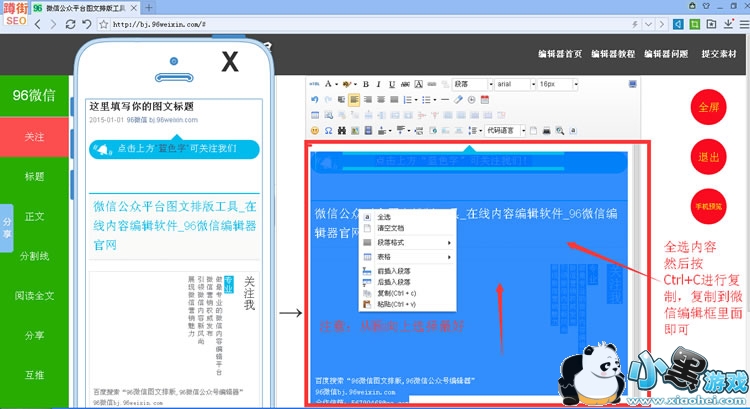Image resolution: width=750 pixels, height=409 pixels.
Task: Select the 关注 sidebar category
Action: [x=34, y=137]
